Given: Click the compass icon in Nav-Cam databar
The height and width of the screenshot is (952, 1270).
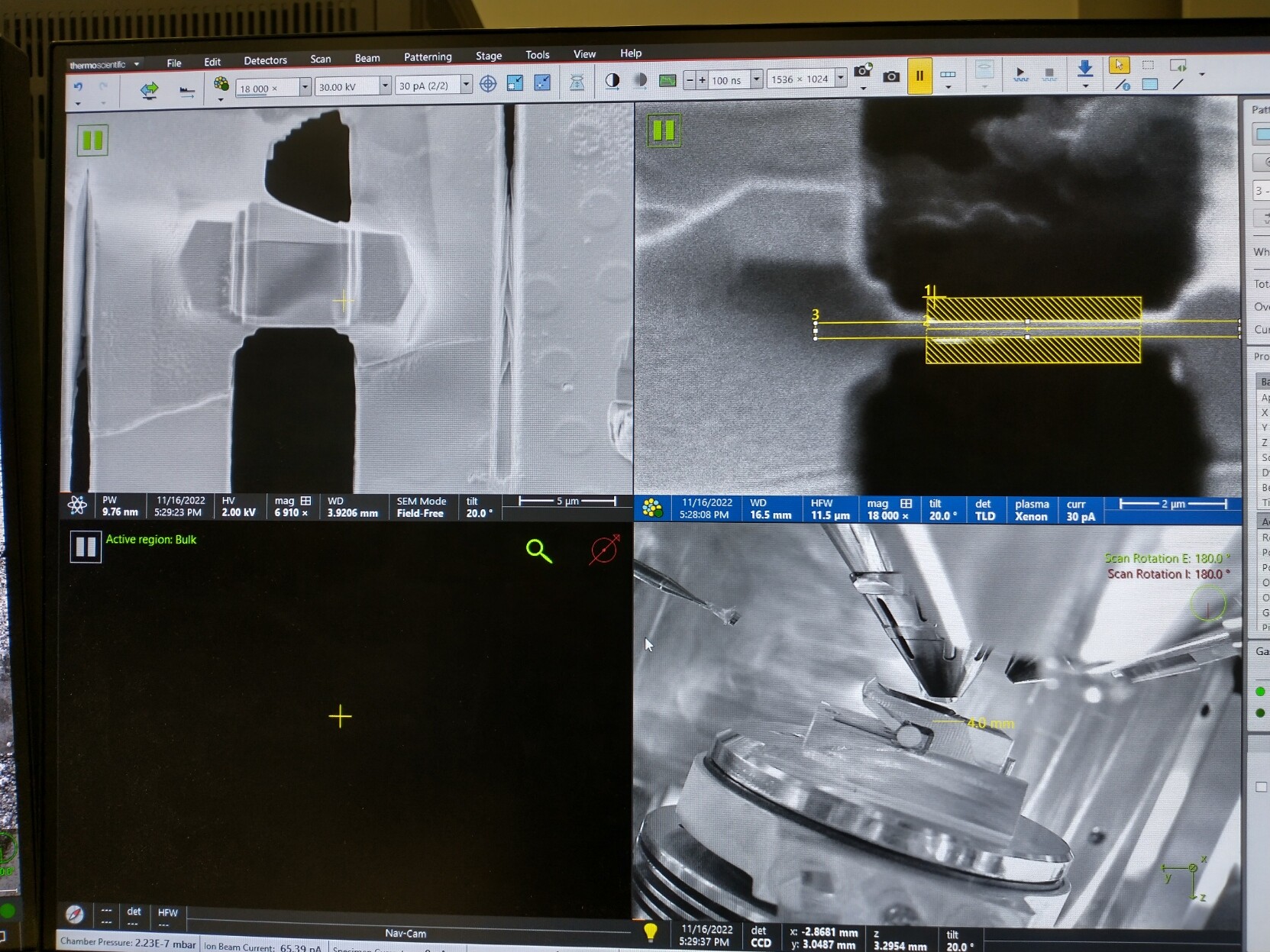Looking at the screenshot, I should [74, 914].
